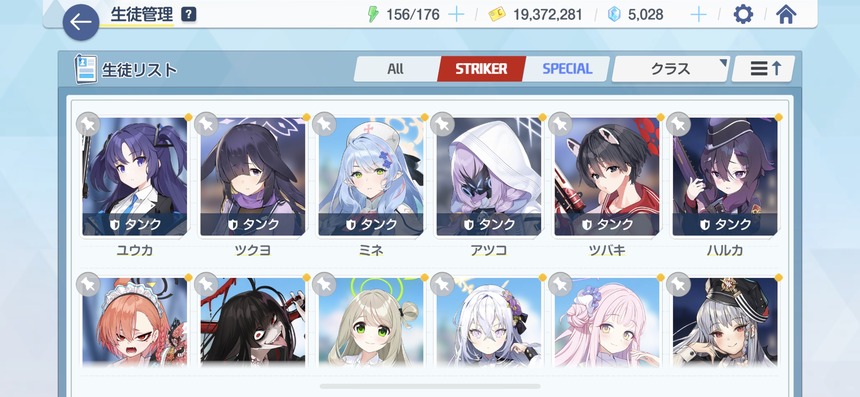The height and width of the screenshot is (397, 860).
Task: Select アツコ student card
Action: coord(489,177)
